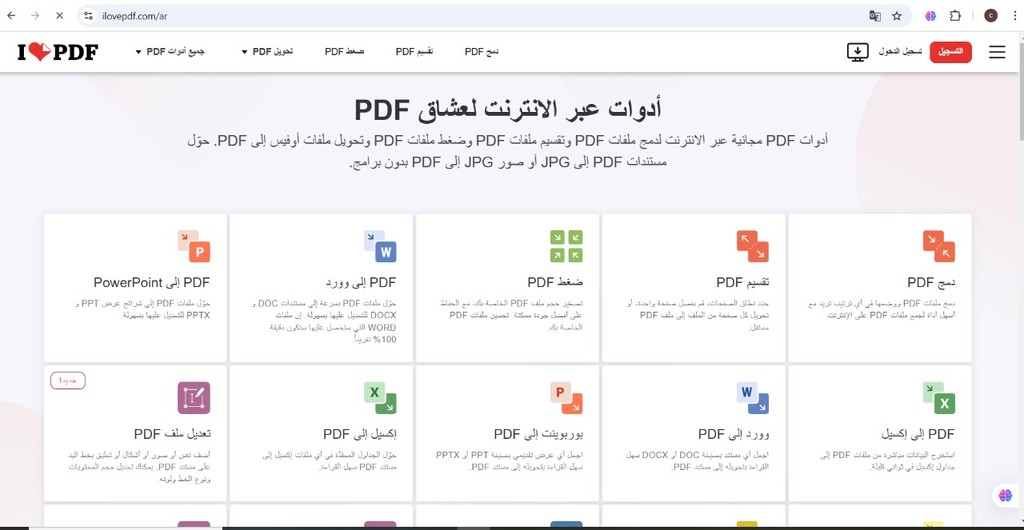
Task: Click the translate page icon in address bar
Action: (x=875, y=16)
